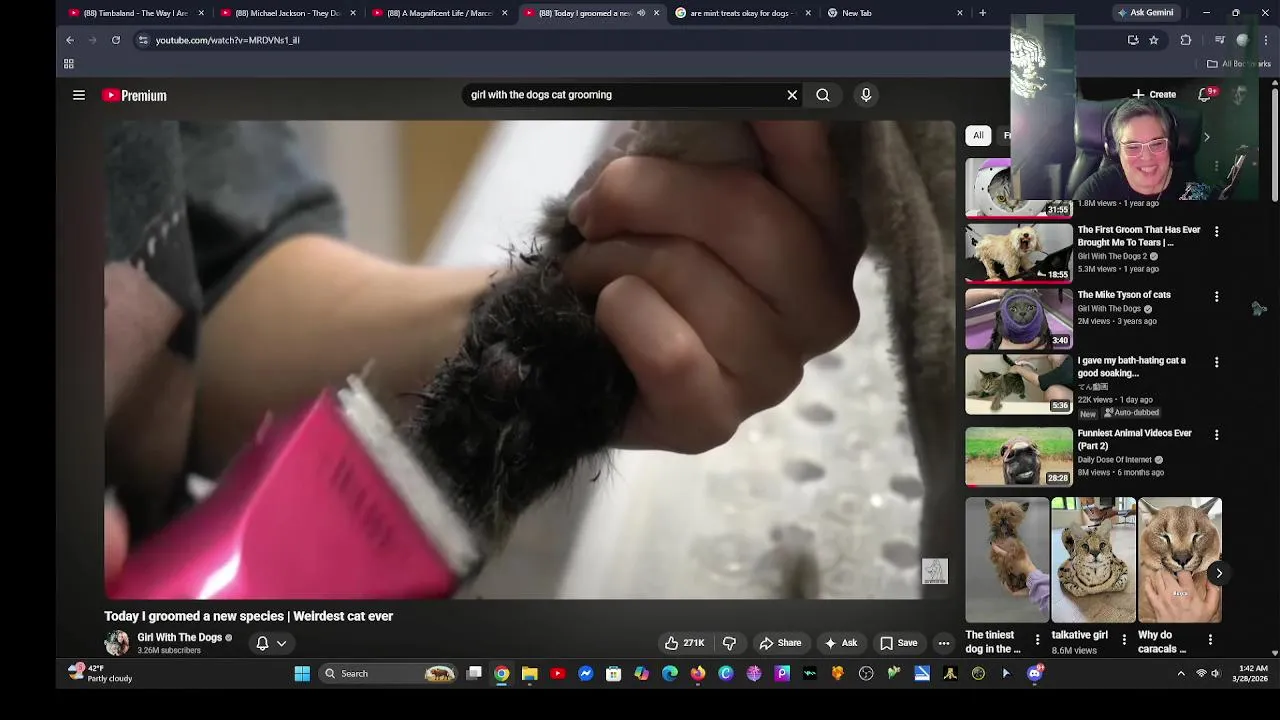The width and height of the screenshot is (1280, 720).
Task: Open Girl With The Dogs channel avatar
Action: [117, 643]
